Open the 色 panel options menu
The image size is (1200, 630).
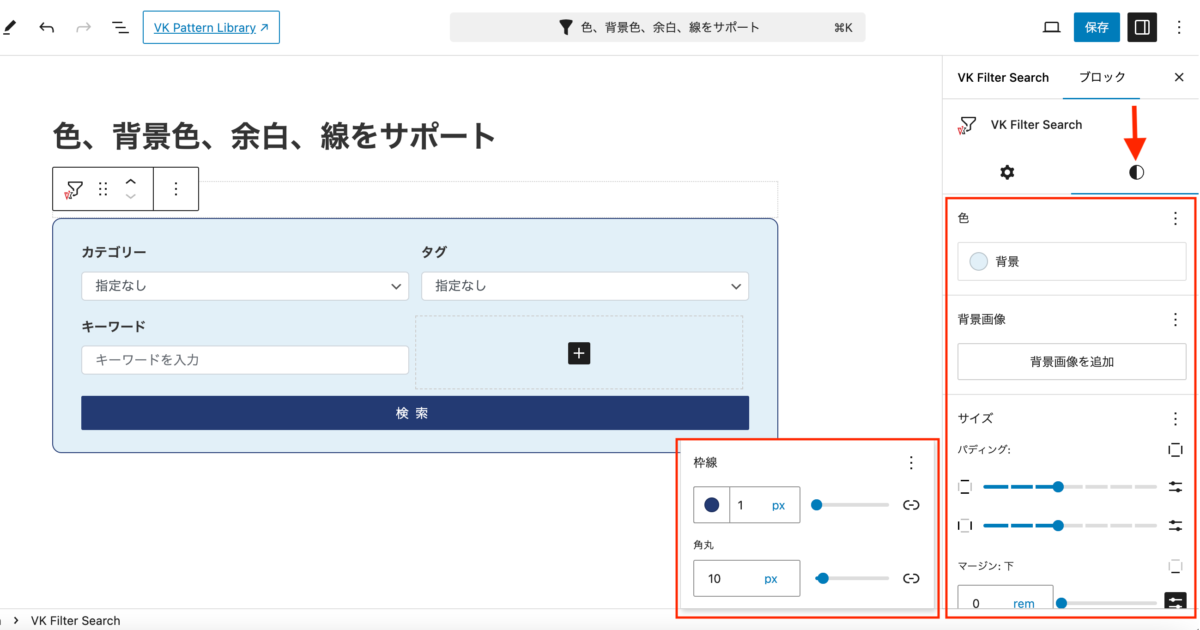pos(1175,218)
